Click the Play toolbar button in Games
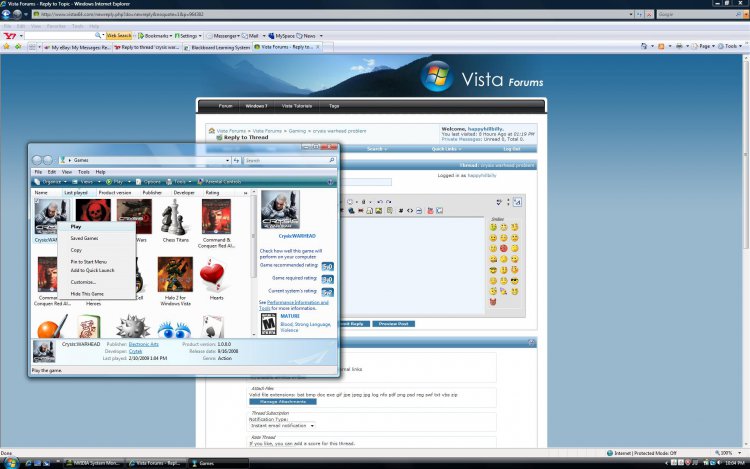The image size is (750, 469). [x=115, y=182]
